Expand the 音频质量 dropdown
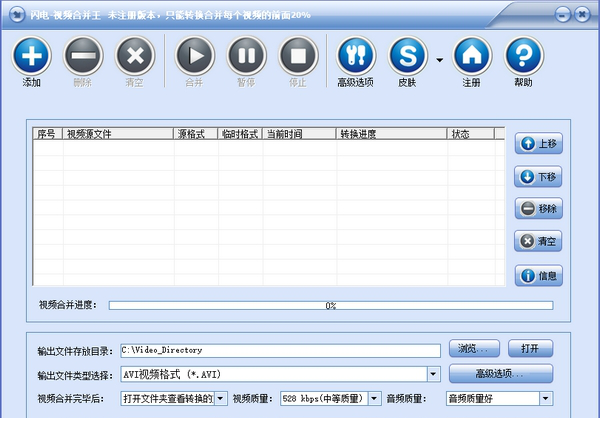Screen dimensions: 600x434 pyautogui.click(x=545, y=398)
